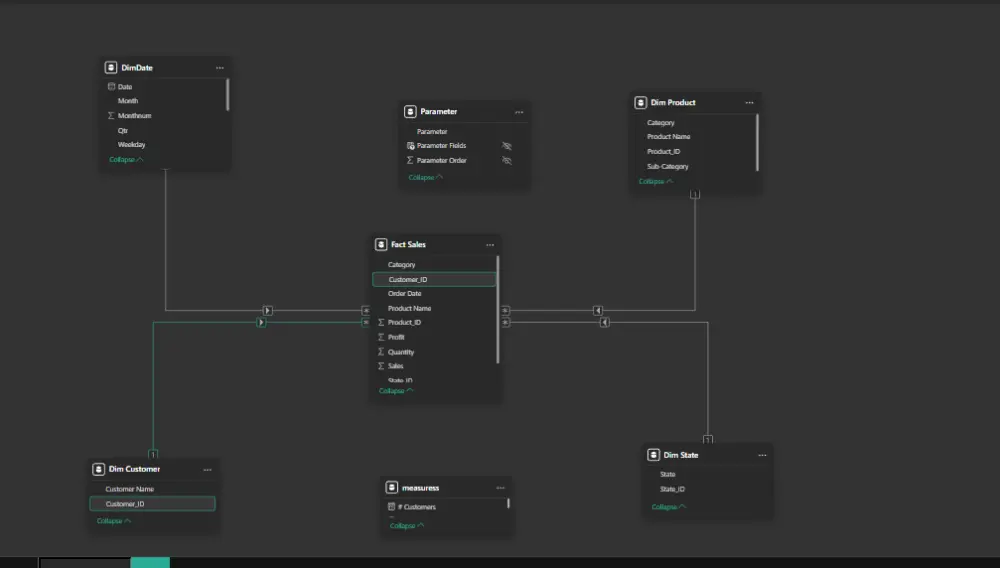Click Dim Customer cardinality 1 marker
Viewport: 1000px width, 568px height.
pyautogui.click(x=153, y=455)
